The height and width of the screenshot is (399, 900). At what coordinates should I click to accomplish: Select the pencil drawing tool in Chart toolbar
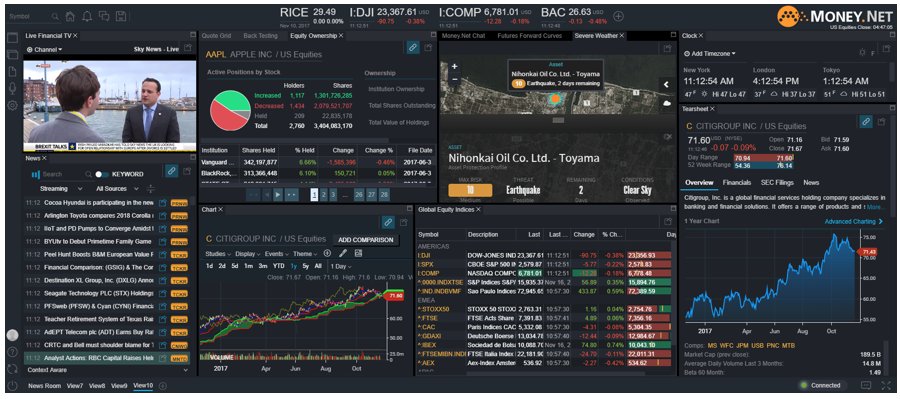[x=343, y=253]
